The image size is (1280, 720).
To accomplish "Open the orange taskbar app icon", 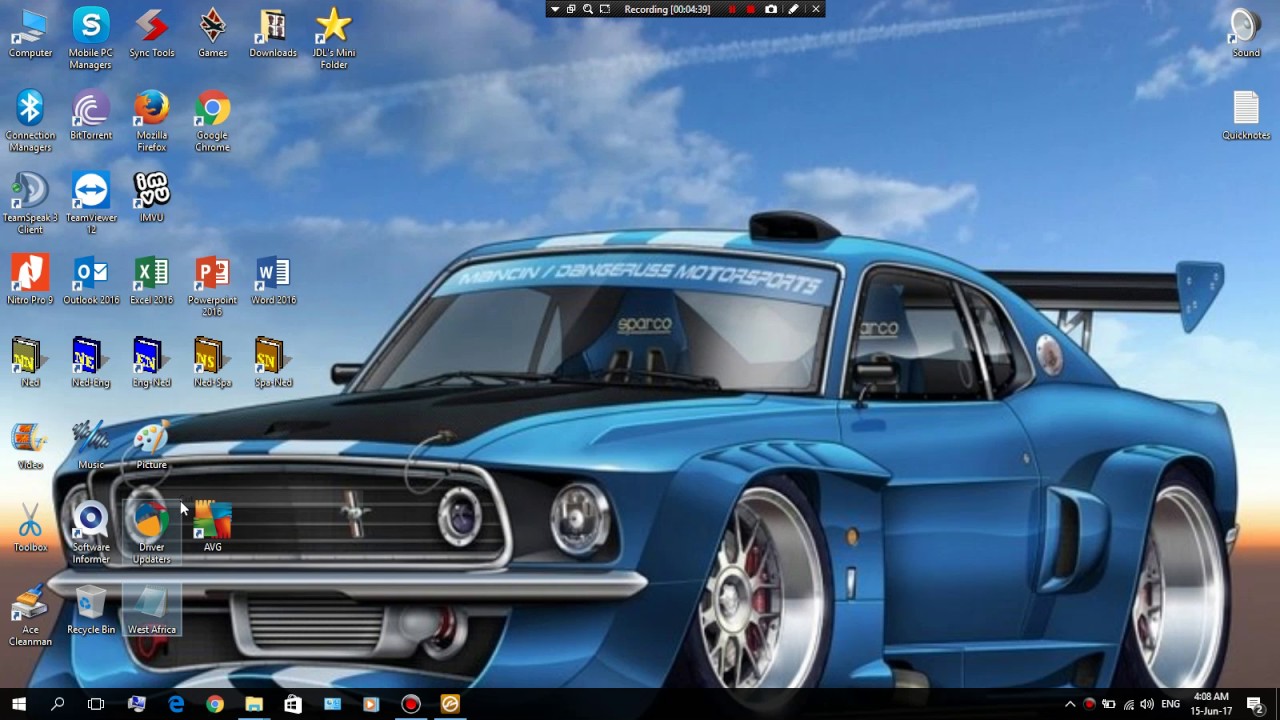I will click(x=450, y=704).
